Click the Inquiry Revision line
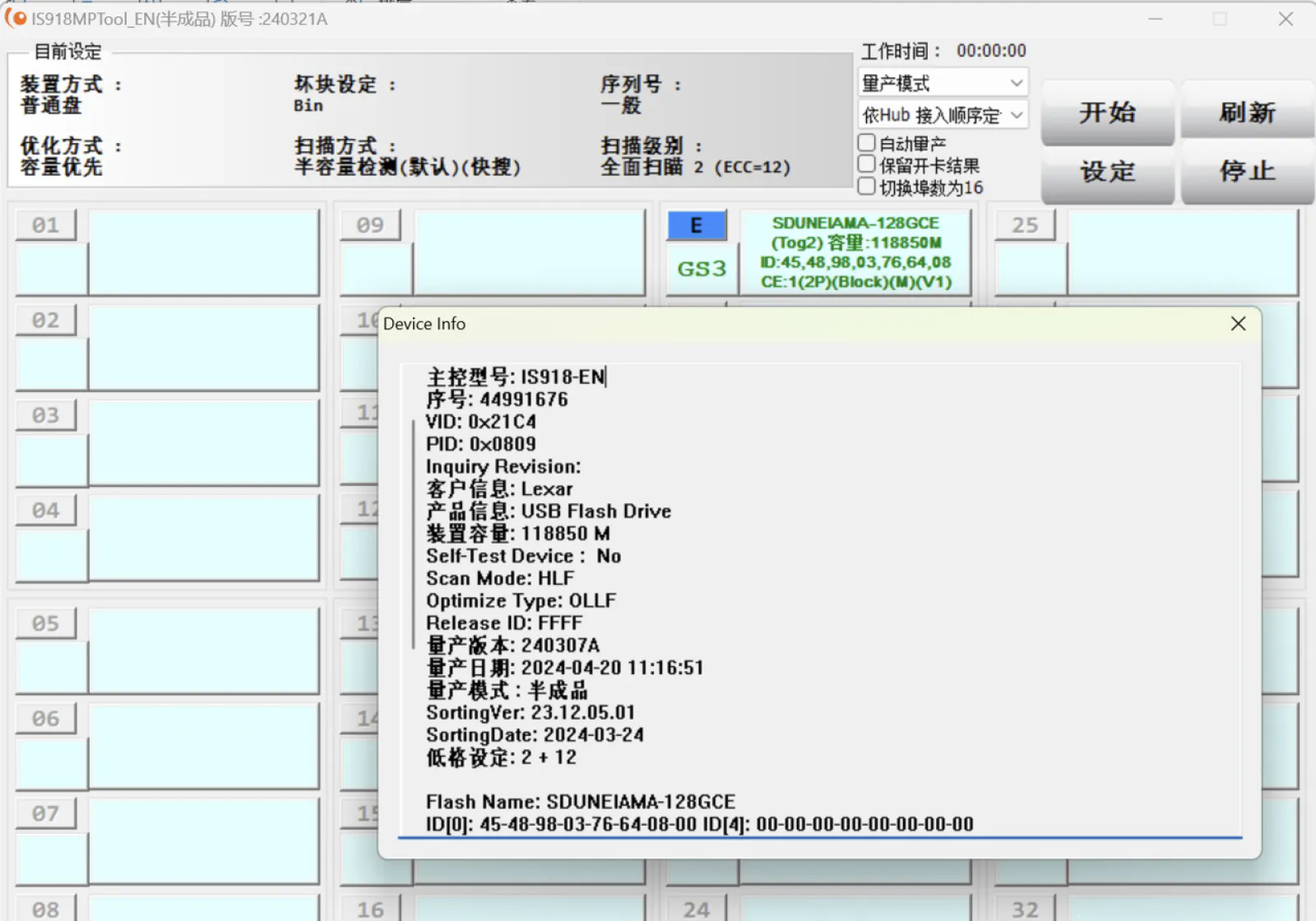1316x921 pixels. click(503, 466)
